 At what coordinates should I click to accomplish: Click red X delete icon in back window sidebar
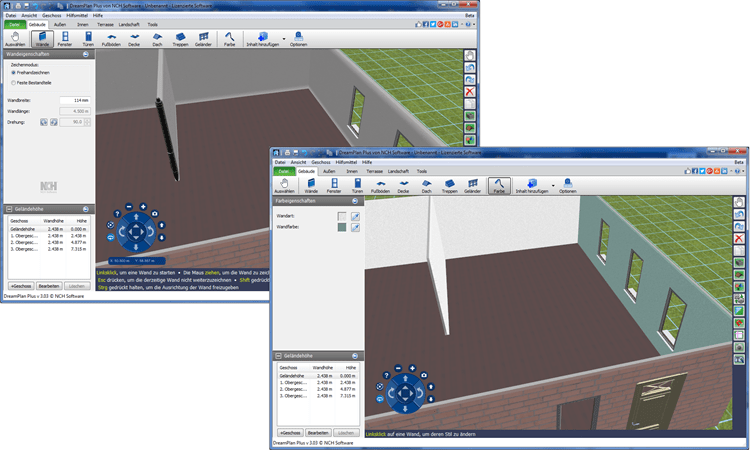[x=470, y=91]
